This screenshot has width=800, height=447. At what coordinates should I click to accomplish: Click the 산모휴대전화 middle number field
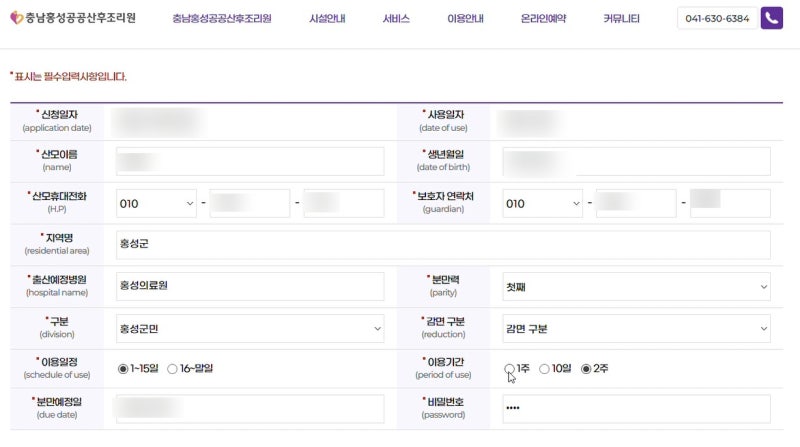pos(249,204)
